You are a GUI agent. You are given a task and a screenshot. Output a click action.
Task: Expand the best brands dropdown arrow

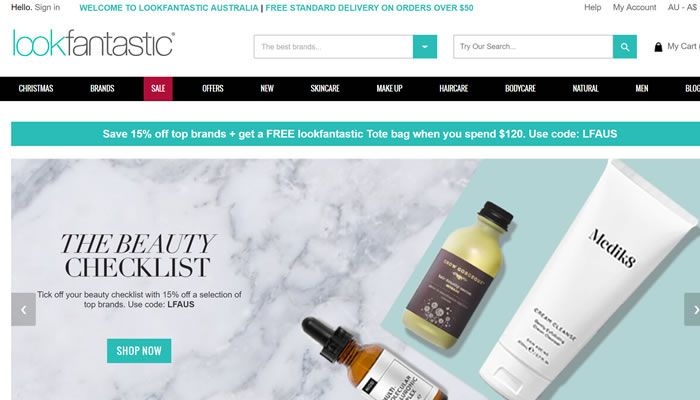point(425,46)
